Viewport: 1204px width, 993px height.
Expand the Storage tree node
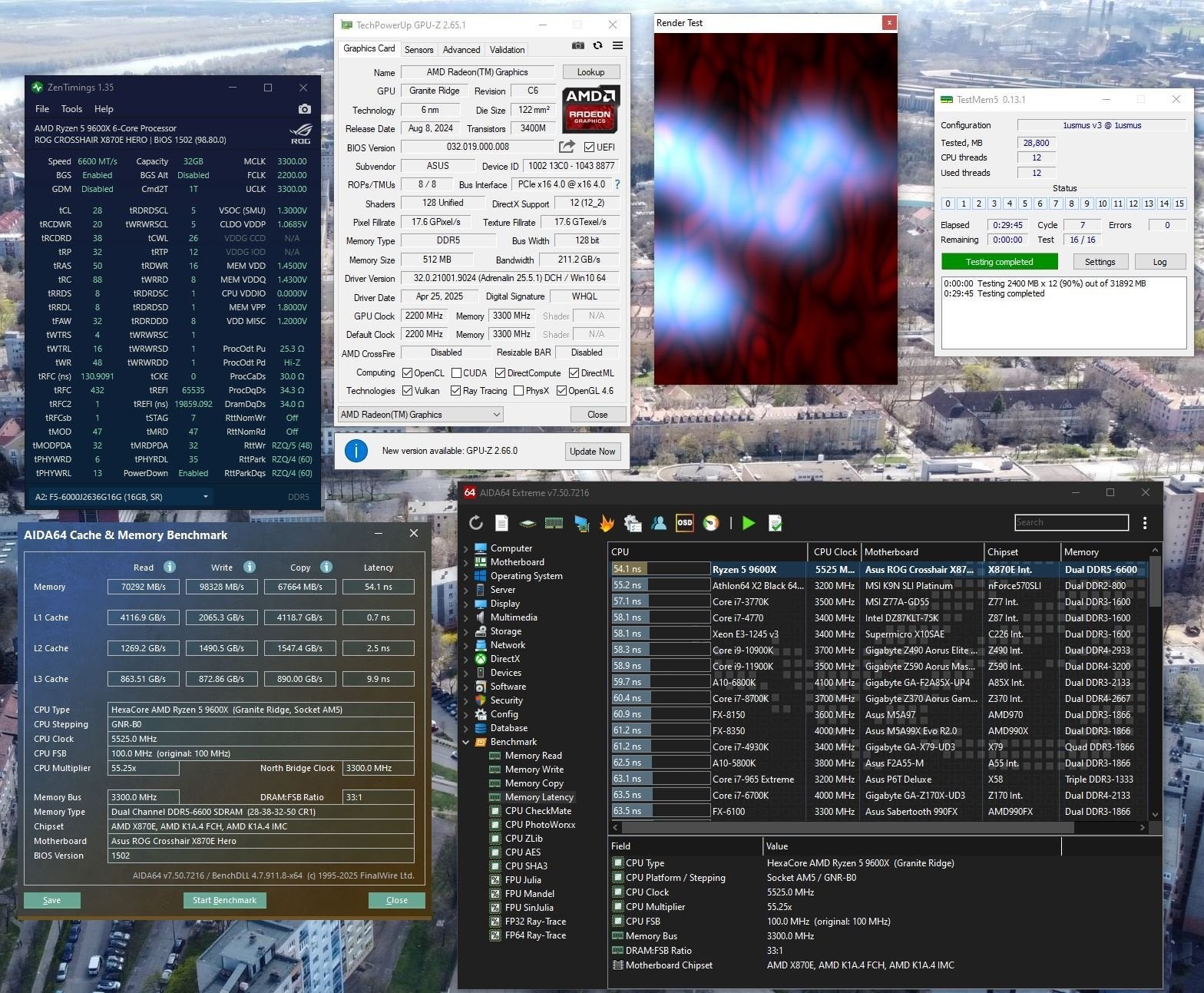(466, 631)
